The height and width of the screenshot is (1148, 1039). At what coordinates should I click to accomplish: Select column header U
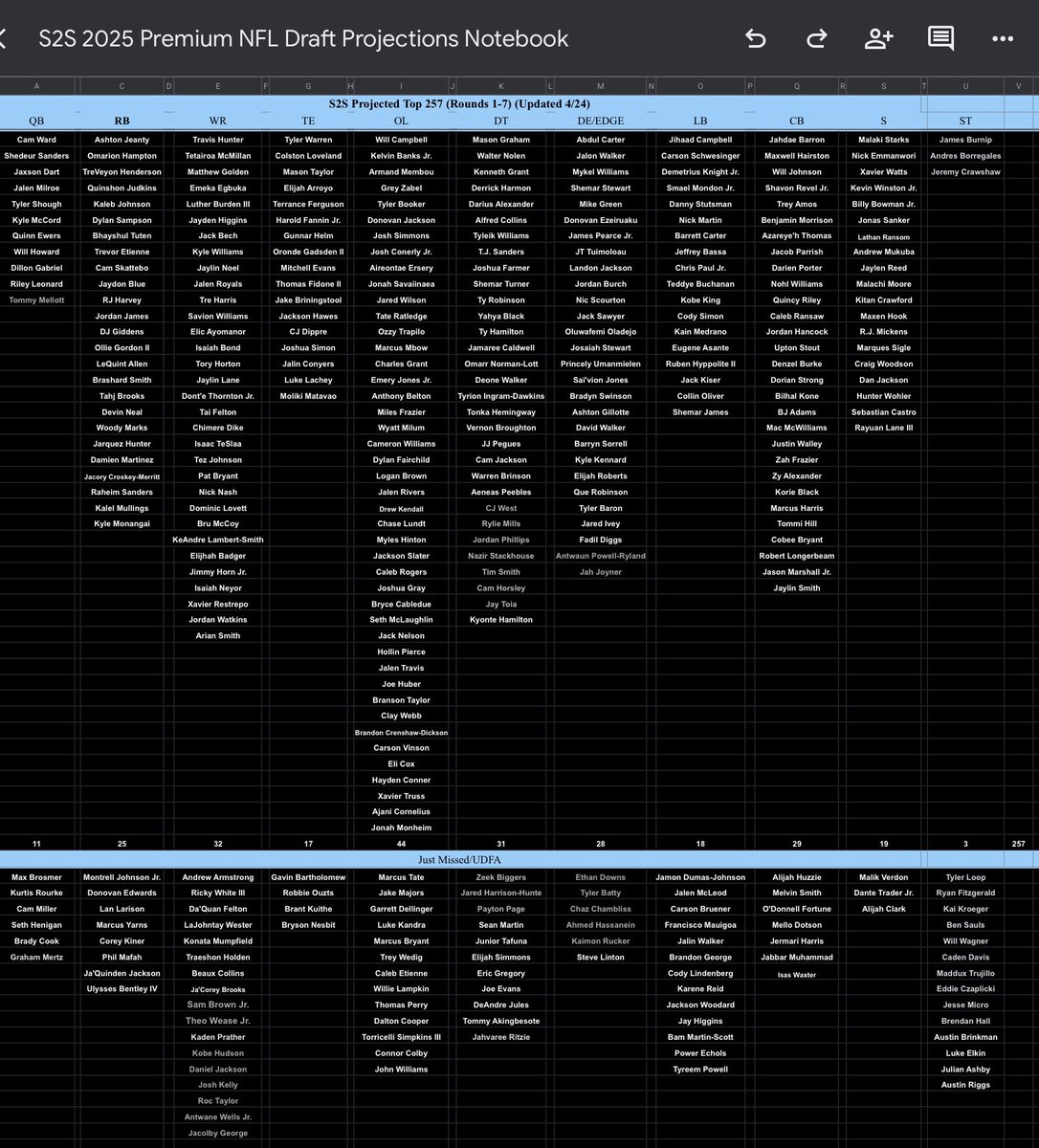click(965, 86)
